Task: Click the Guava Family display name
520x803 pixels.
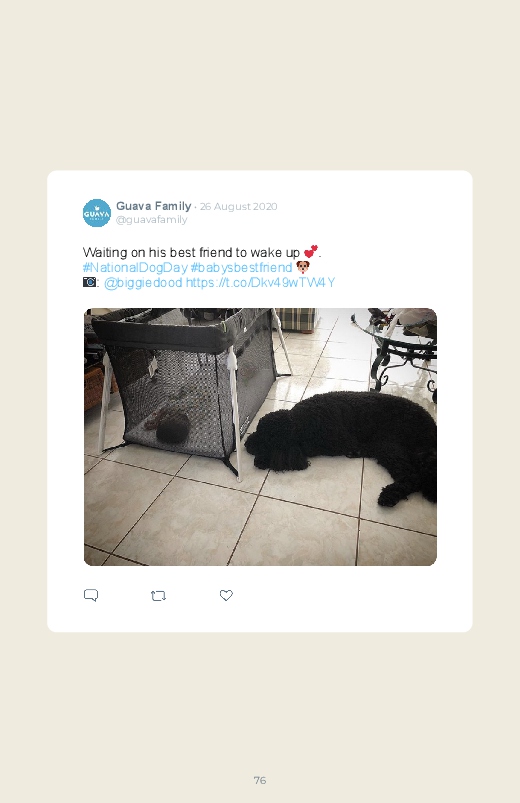Action: click(153, 206)
